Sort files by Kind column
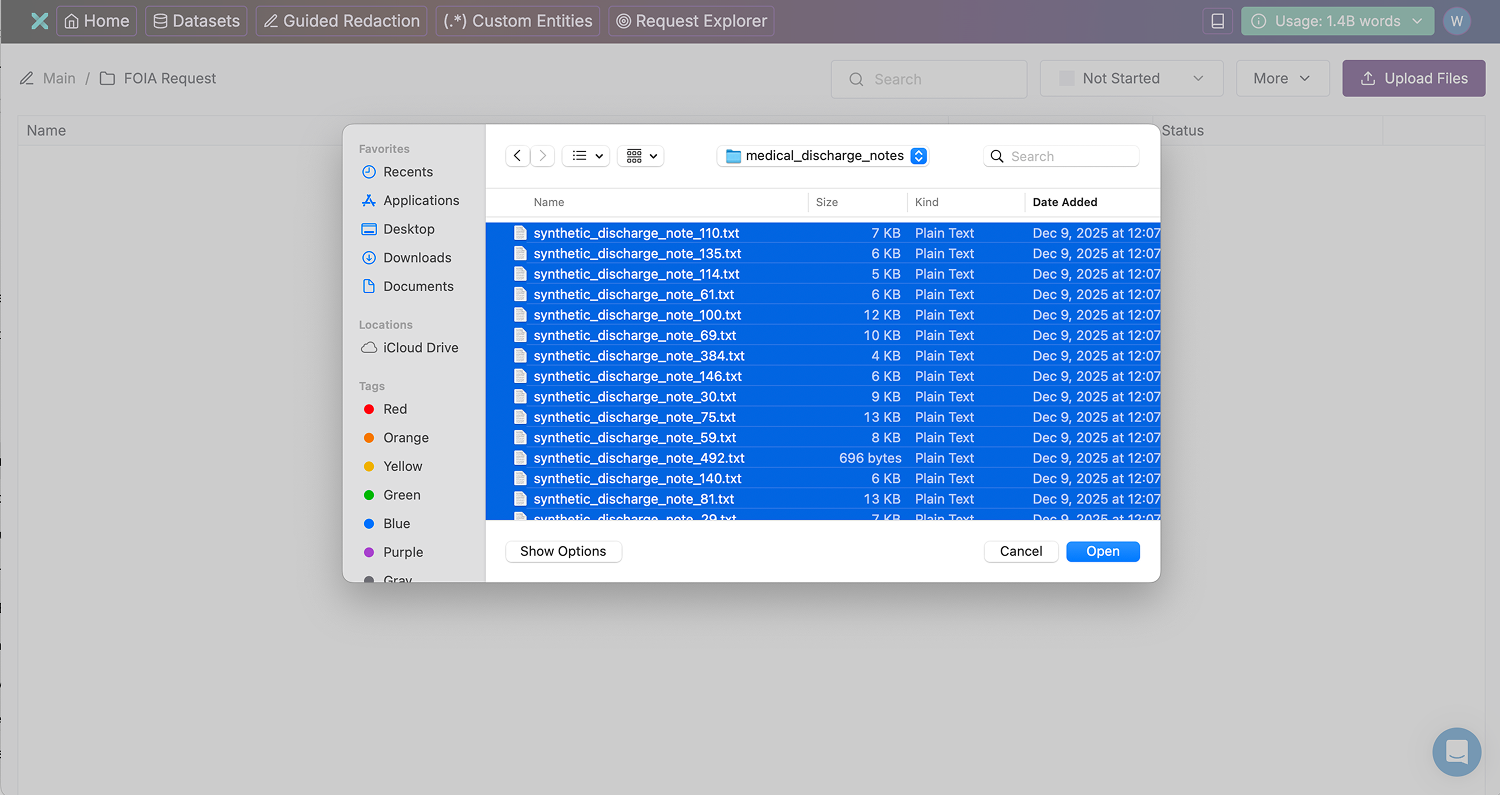1500x796 pixels. [927, 202]
